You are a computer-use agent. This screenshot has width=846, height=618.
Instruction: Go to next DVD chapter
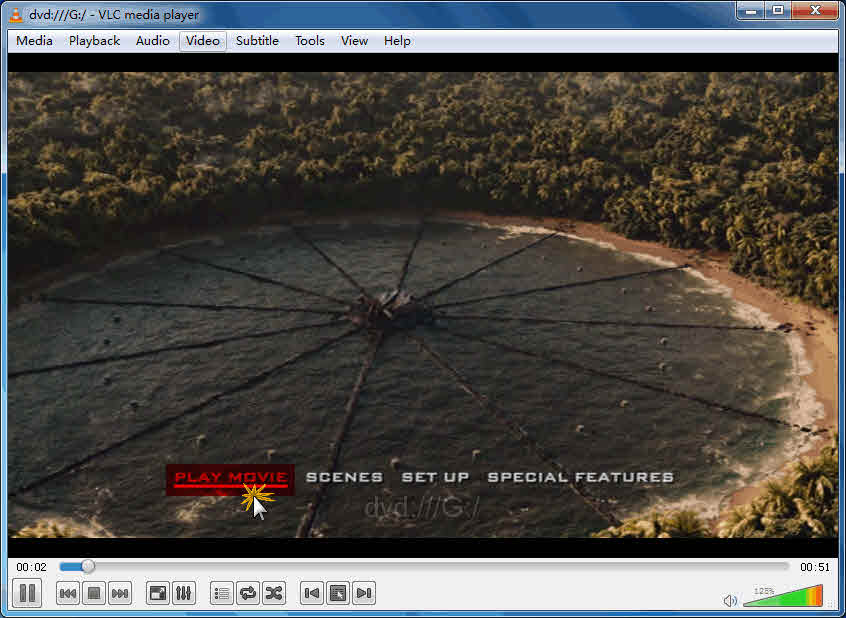(x=364, y=594)
